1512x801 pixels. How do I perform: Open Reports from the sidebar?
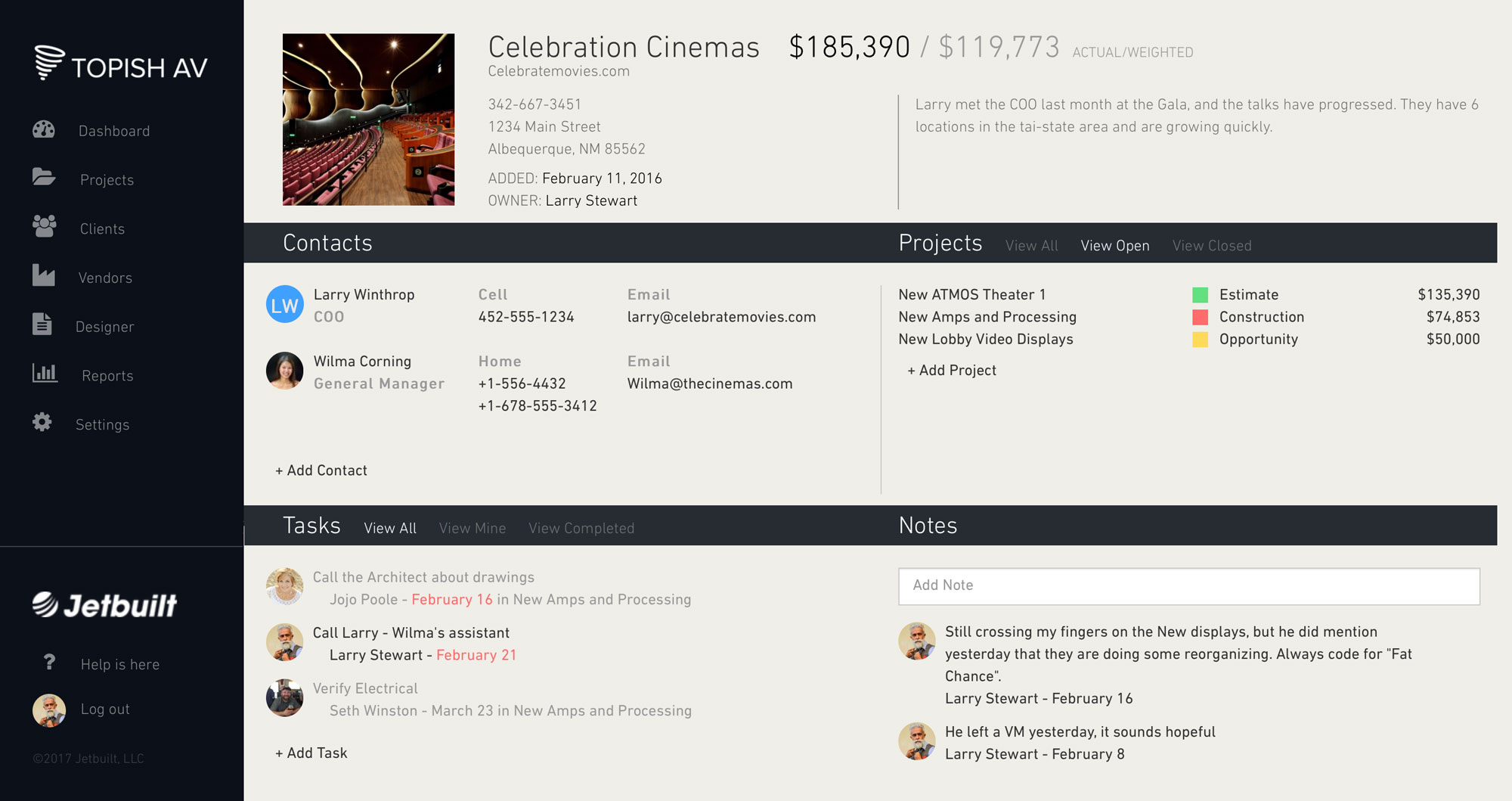[107, 376]
